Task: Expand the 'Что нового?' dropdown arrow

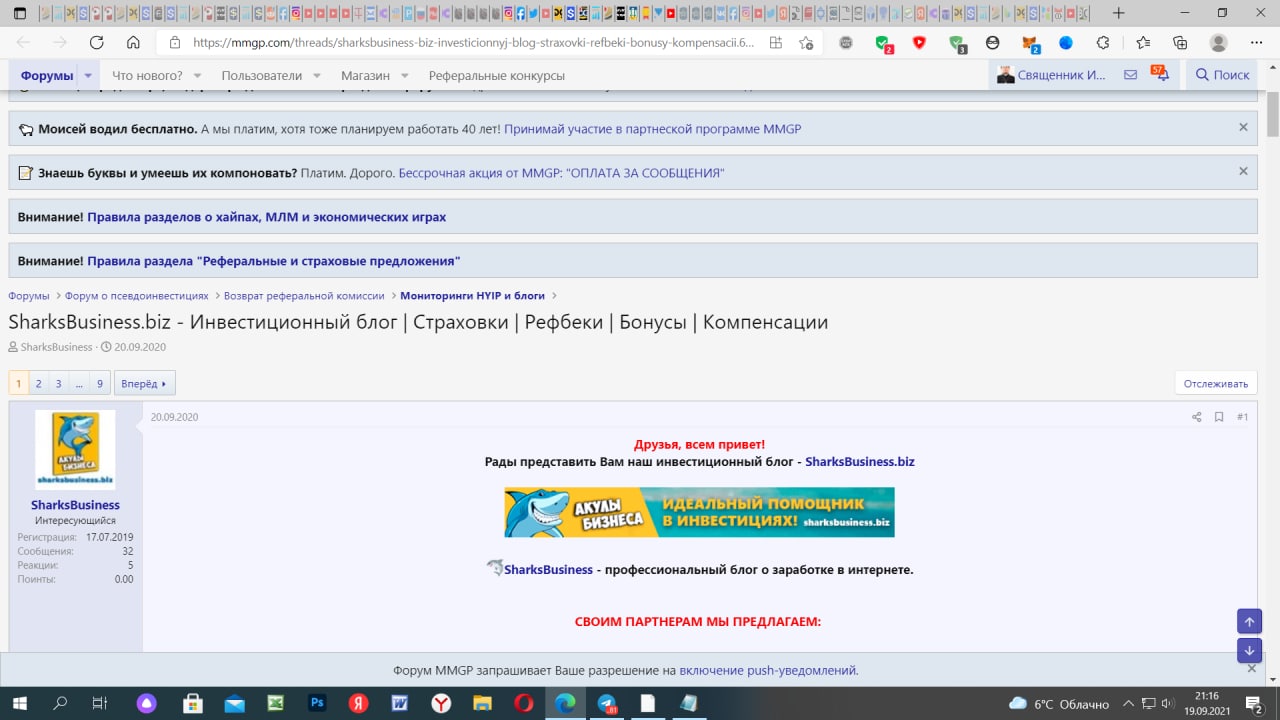Action: click(x=197, y=76)
